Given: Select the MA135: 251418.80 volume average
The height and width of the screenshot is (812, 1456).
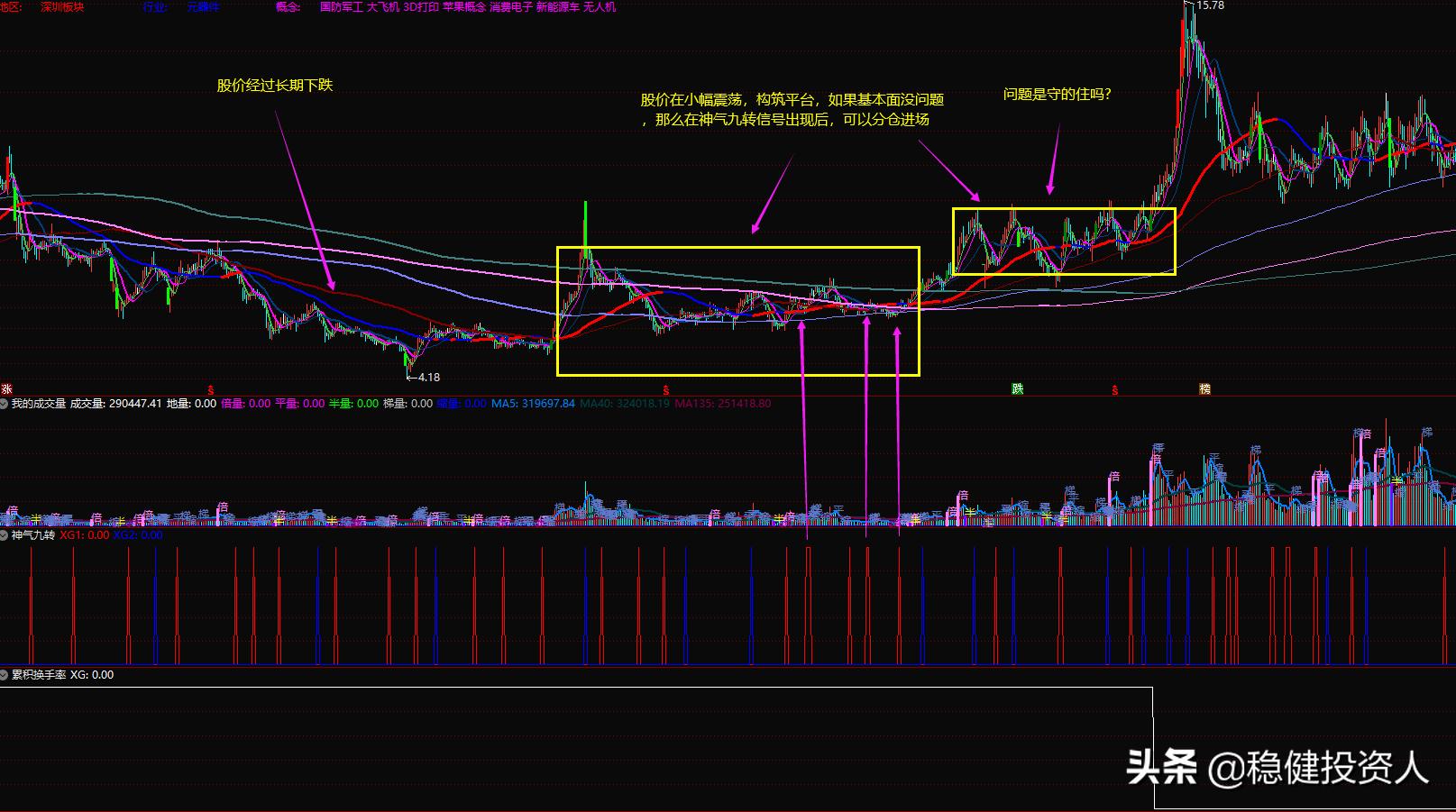Looking at the screenshot, I should pyautogui.click(x=722, y=404).
